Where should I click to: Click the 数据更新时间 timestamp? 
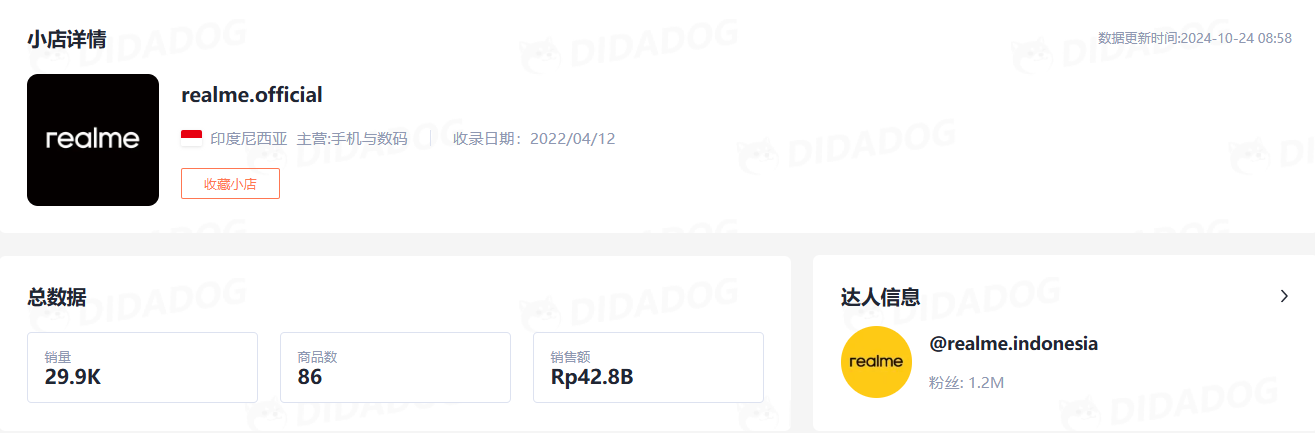(x=1195, y=38)
